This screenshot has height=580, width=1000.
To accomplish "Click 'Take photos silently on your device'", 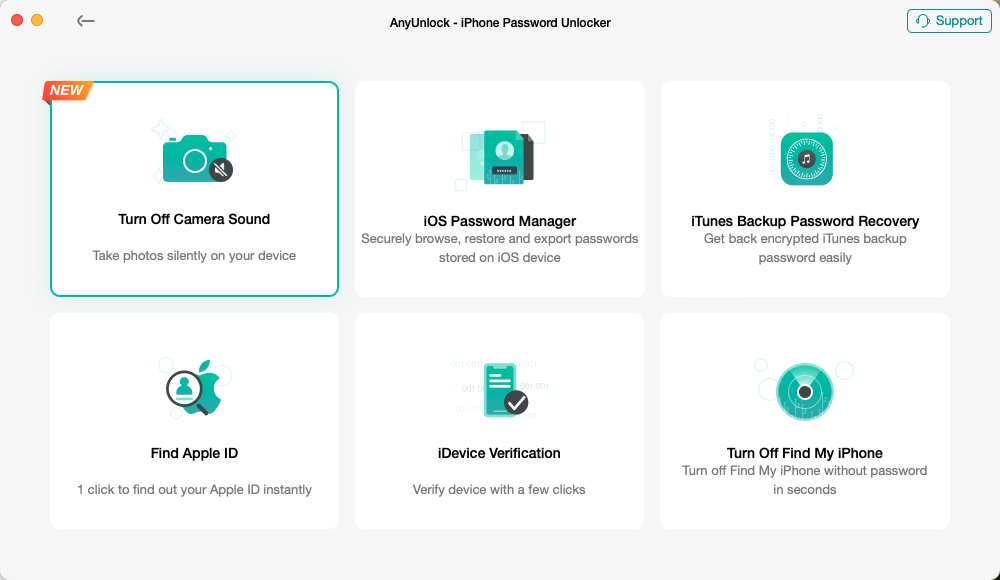I will [194, 255].
